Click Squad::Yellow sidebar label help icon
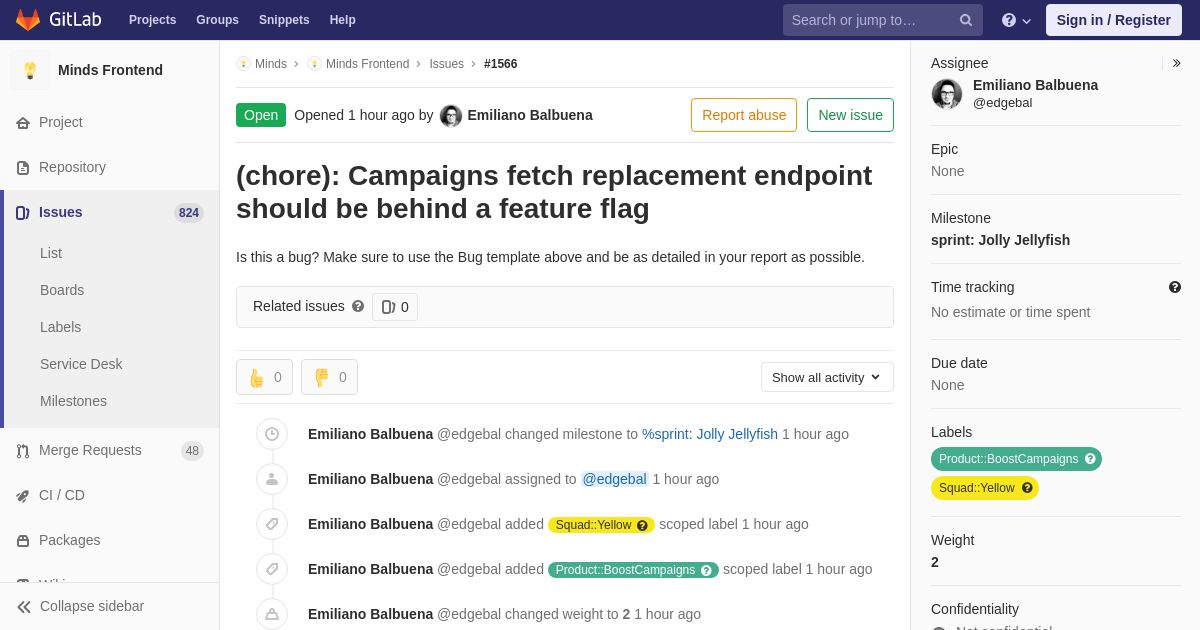This screenshot has width=1200, height=630. 1027,488
